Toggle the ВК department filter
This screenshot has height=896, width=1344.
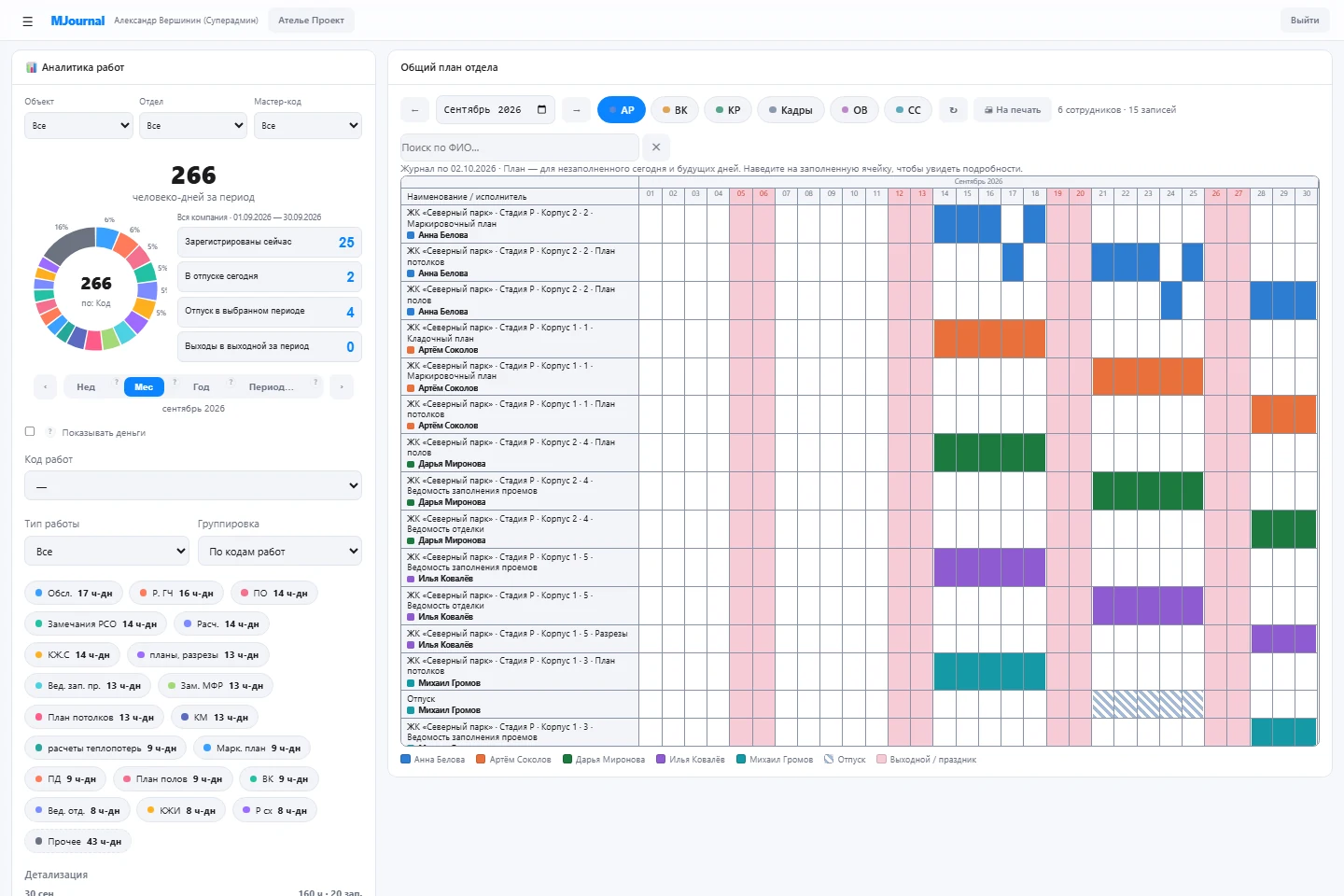pos(675,110)
